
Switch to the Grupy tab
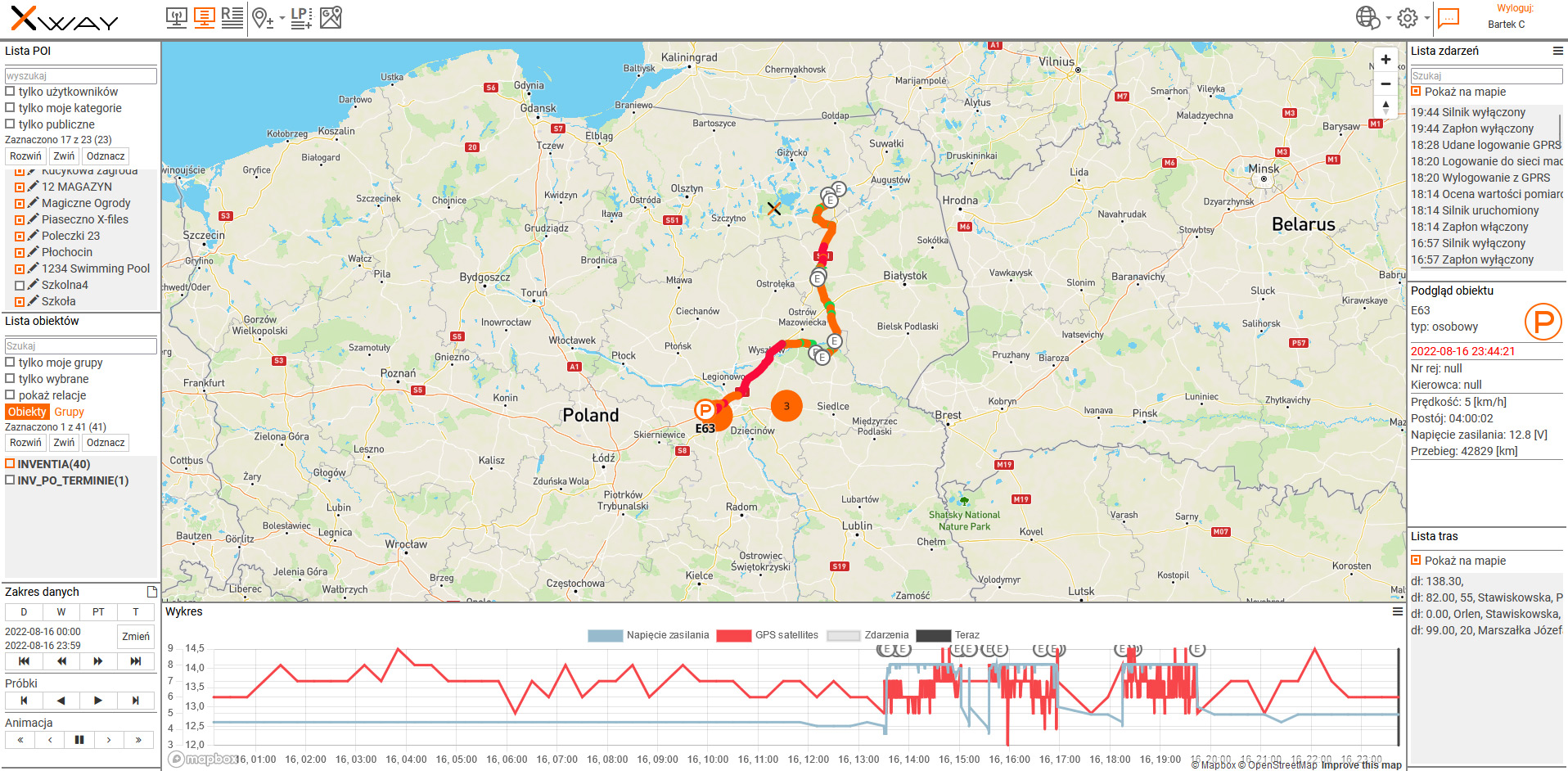[x=69, y=412]
